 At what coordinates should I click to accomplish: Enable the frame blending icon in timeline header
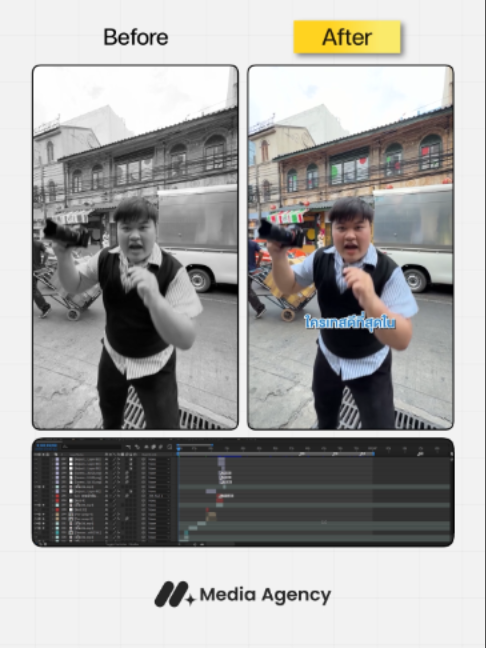153,447
